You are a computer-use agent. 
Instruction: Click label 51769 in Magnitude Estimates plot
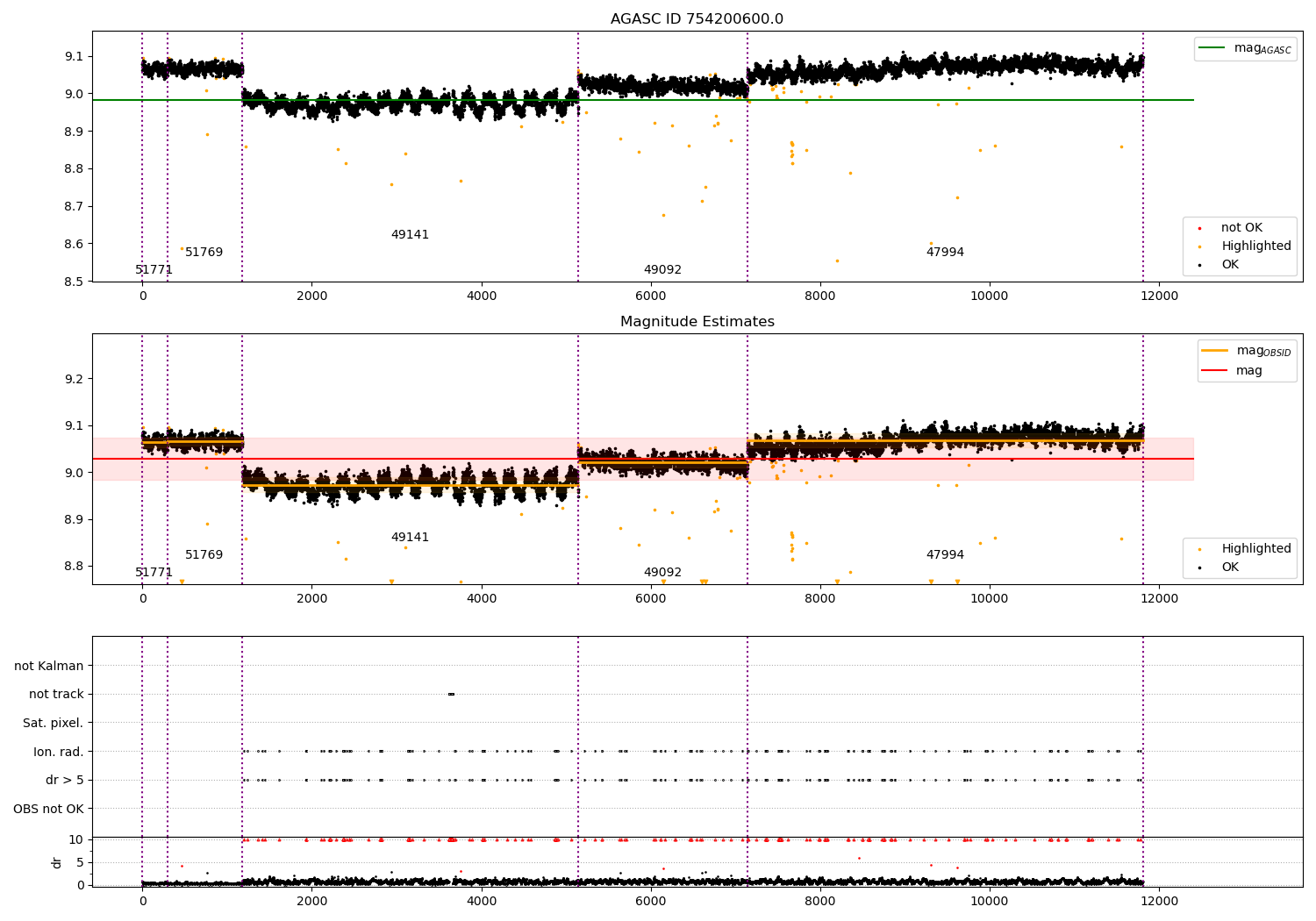204,555
